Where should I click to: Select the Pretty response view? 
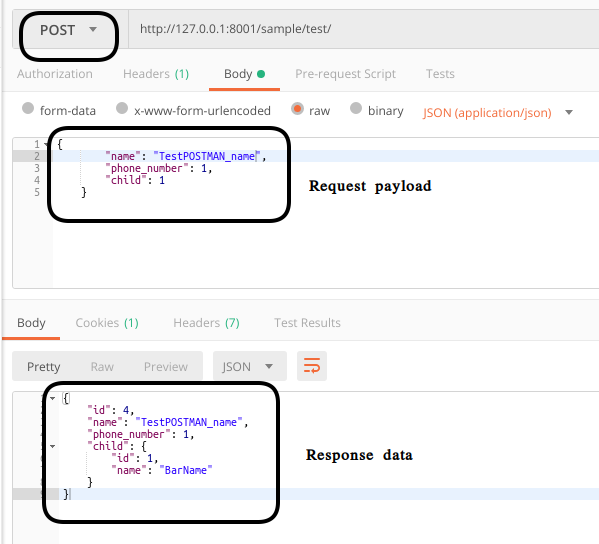(x=44, y=367)
